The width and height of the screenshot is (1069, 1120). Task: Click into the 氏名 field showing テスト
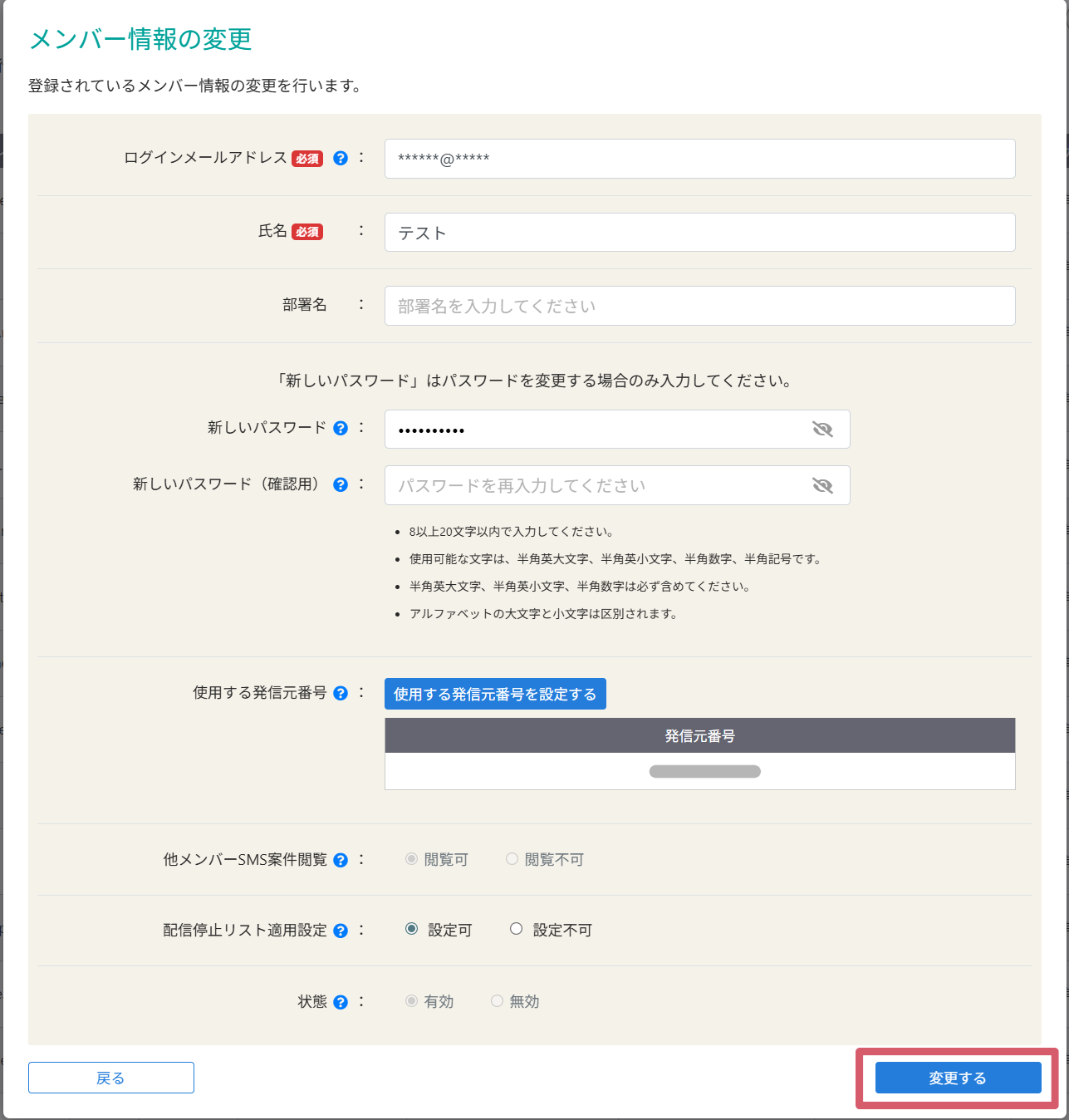(x=699, y=233)
